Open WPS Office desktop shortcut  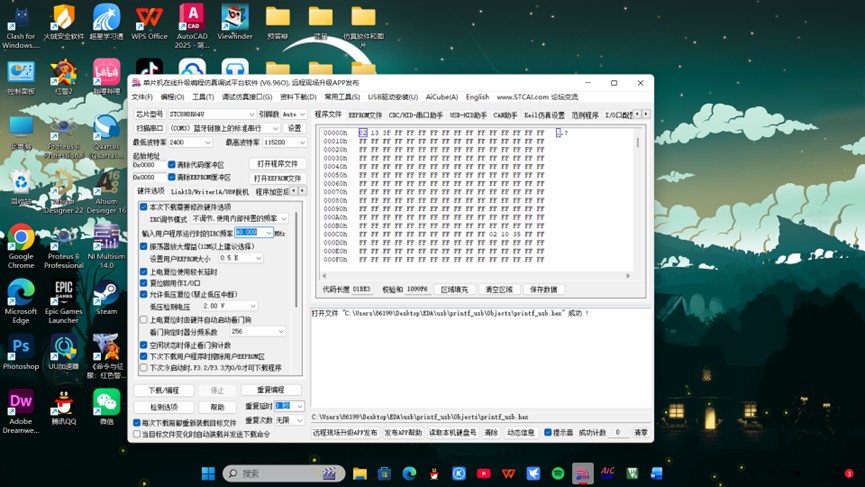pos(149,23)
